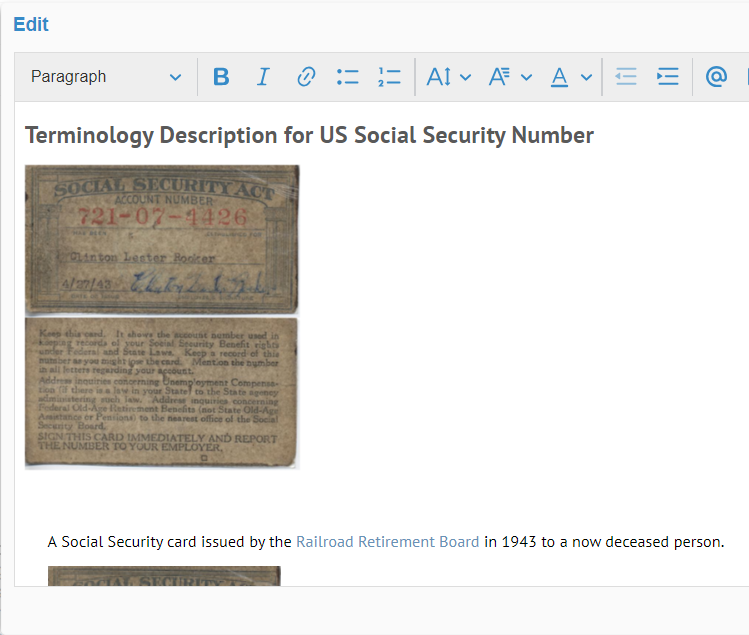Open the Paragraph style dropdown

click(x=106, y=77)
